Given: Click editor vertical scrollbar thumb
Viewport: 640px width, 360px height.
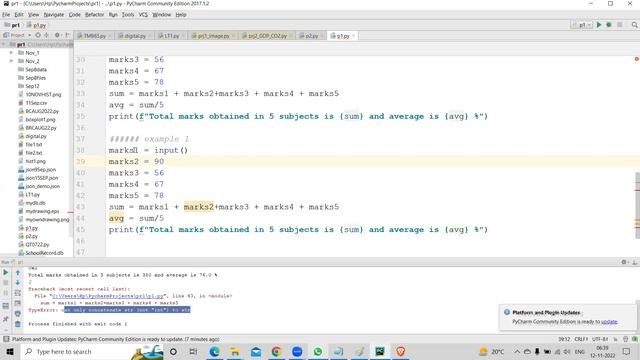Looking at the screenshot, I should click(638, 205).
